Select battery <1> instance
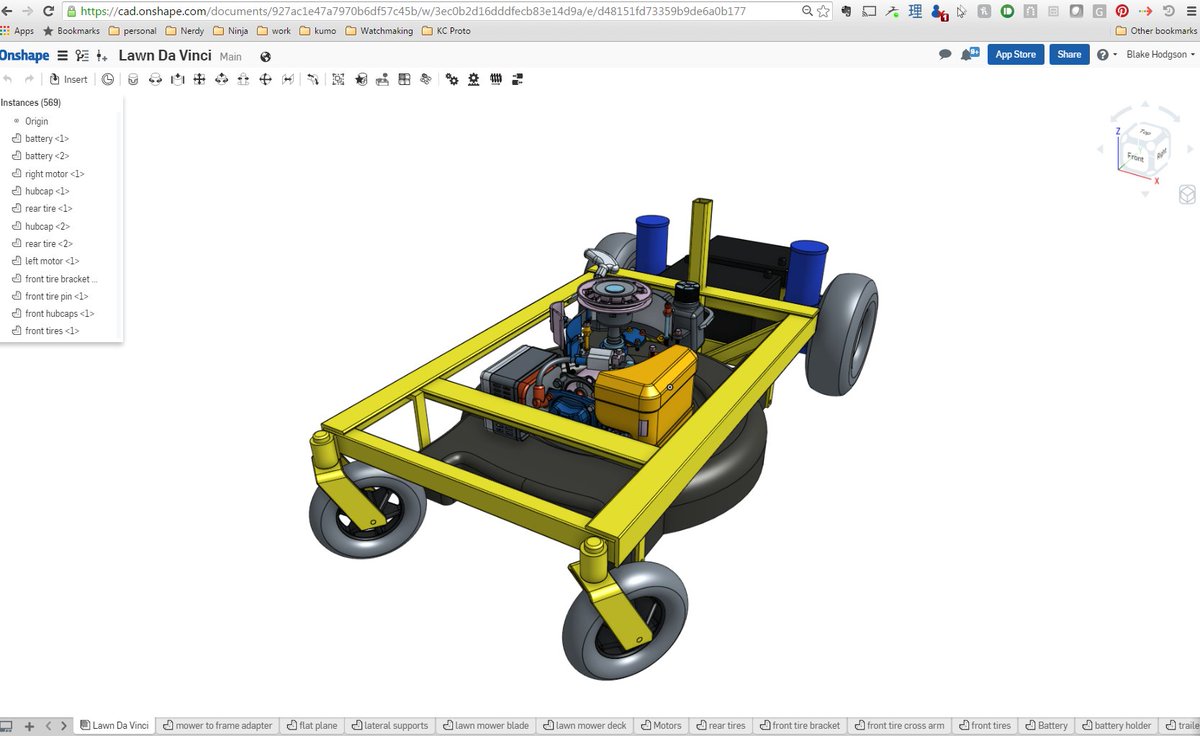The image size is (1200, 736). (x=47, y=139)
